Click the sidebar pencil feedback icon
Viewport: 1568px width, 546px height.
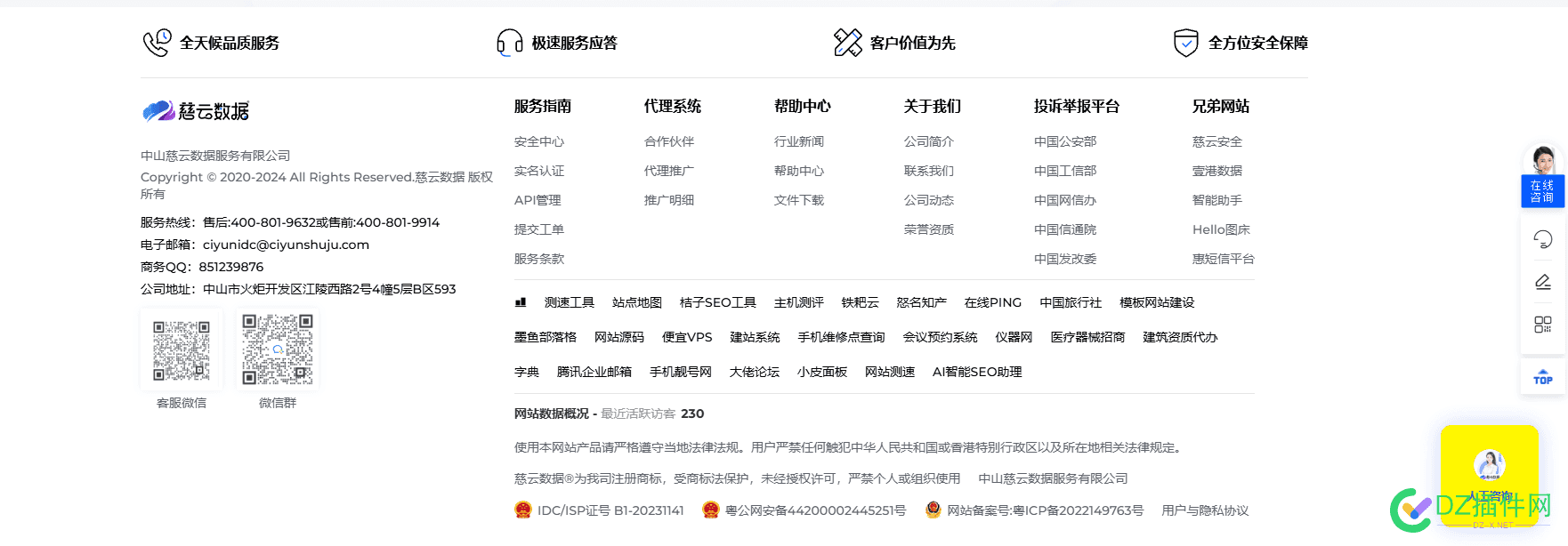[x=1542, y=282]
